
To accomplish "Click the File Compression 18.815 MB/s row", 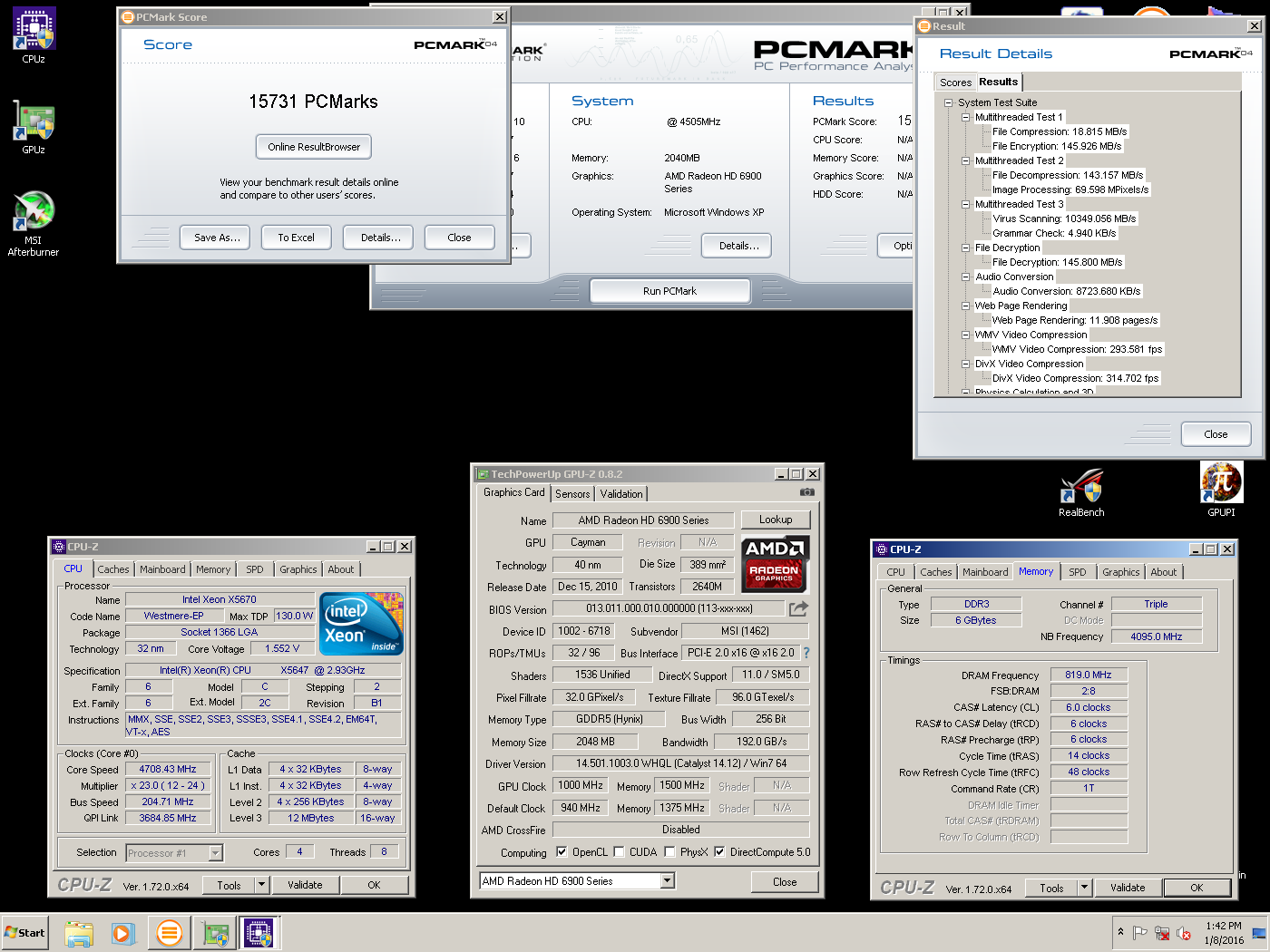I will point(1060,131).
